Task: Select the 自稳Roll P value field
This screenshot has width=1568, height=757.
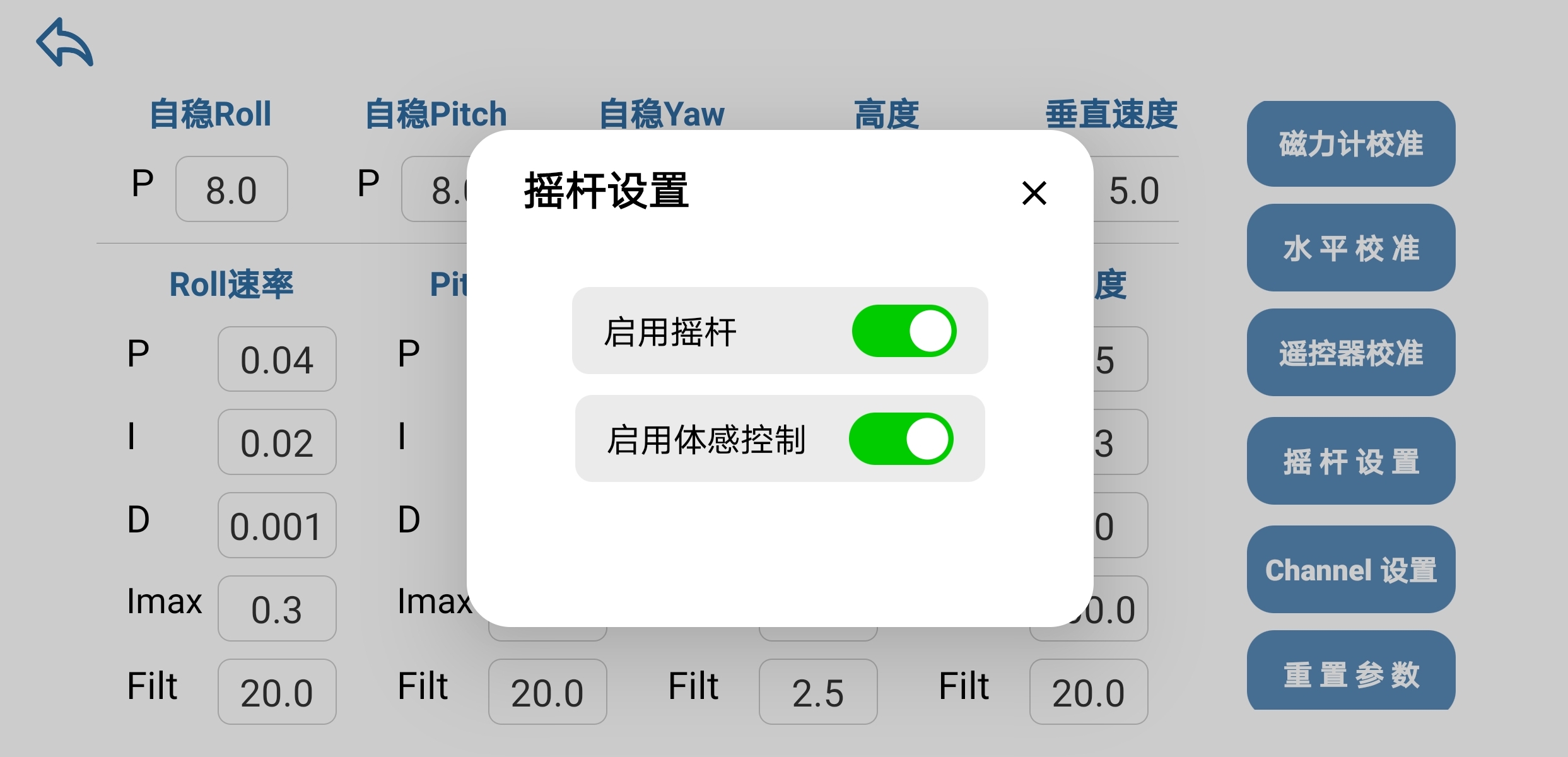Action: [231, 189]
